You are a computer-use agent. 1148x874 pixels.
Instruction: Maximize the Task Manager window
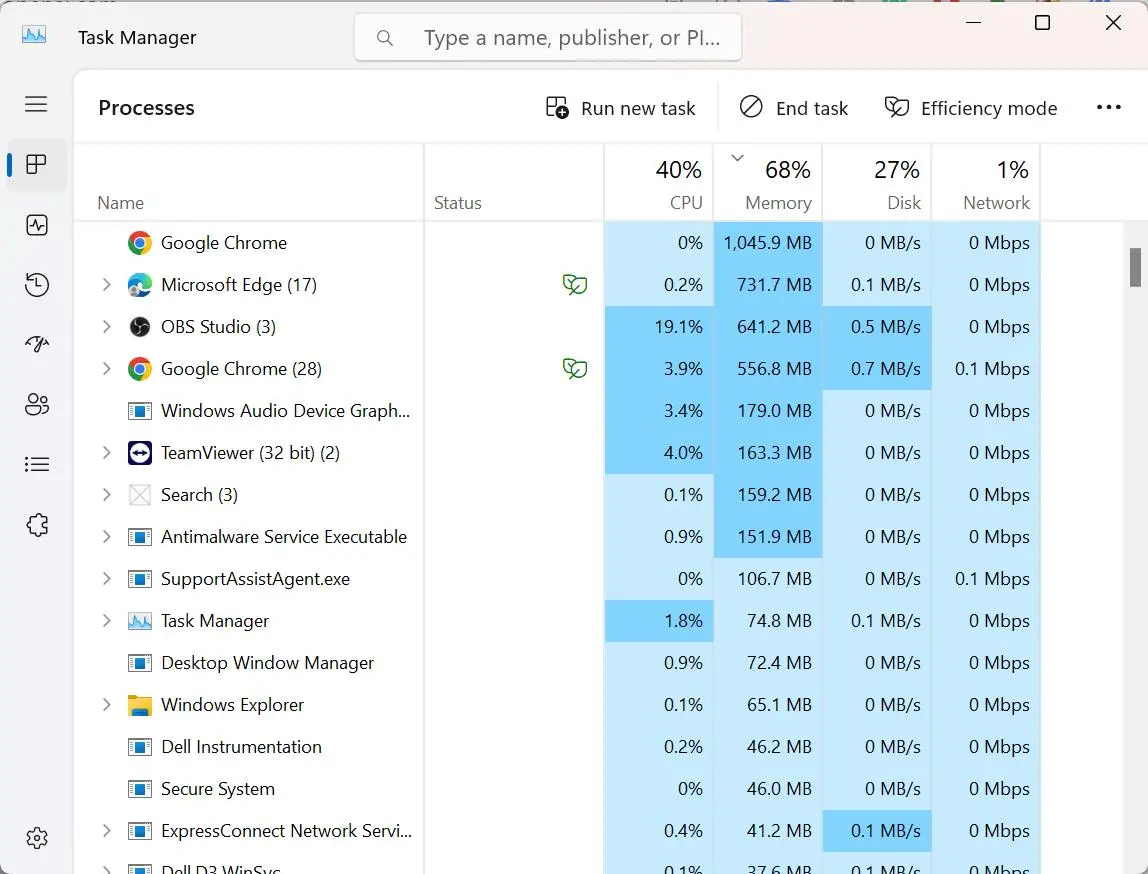point(1043,23)
